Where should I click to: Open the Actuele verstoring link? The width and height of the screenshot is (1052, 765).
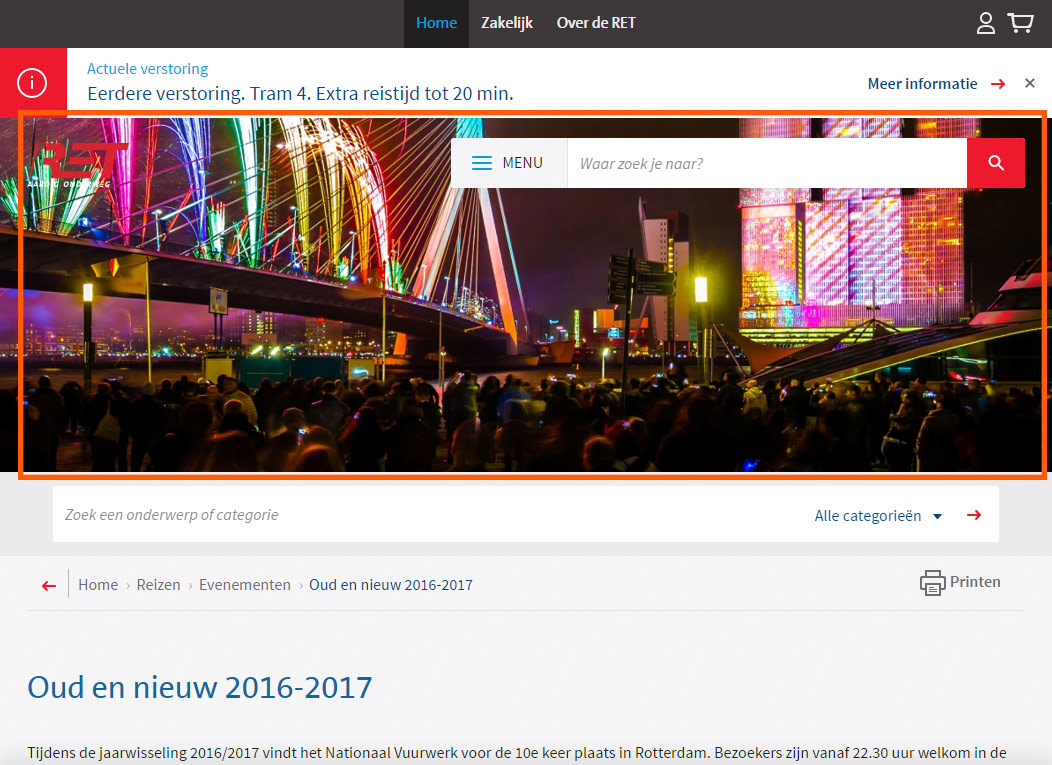[148, 68]
